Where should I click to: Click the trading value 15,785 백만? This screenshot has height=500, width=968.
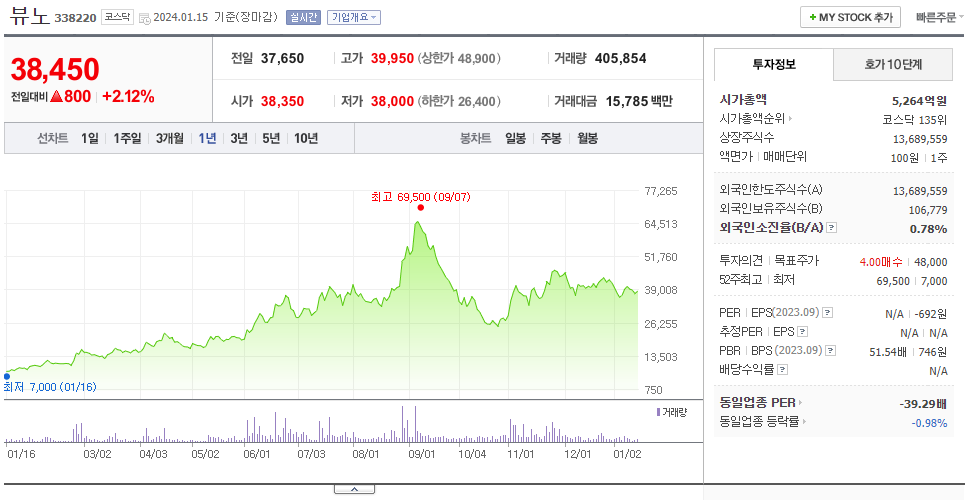pyautogui.click(x=639, y=101)
